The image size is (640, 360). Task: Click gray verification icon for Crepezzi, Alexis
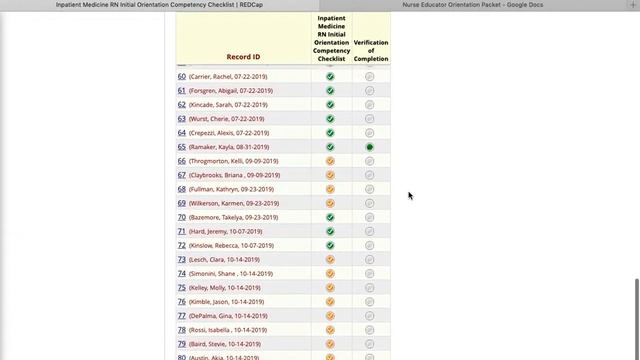[369, 133]
